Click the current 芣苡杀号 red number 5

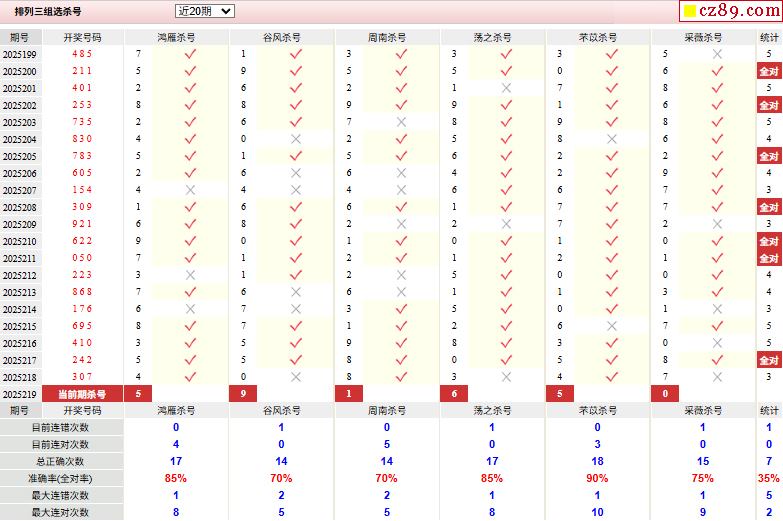coord(559,394)
